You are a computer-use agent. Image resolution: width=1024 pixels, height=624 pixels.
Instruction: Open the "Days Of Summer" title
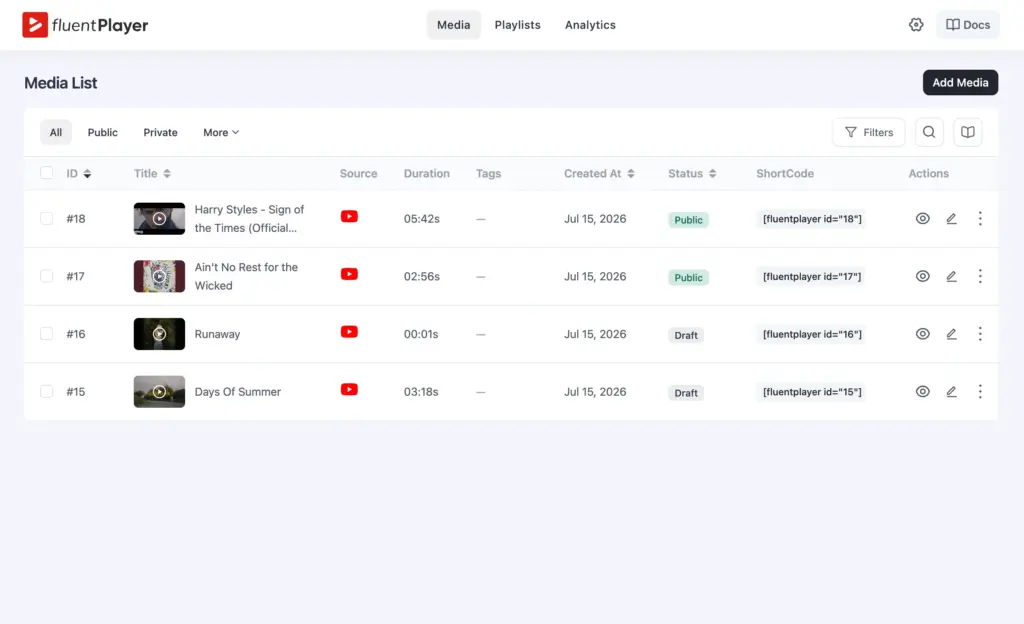238,392
